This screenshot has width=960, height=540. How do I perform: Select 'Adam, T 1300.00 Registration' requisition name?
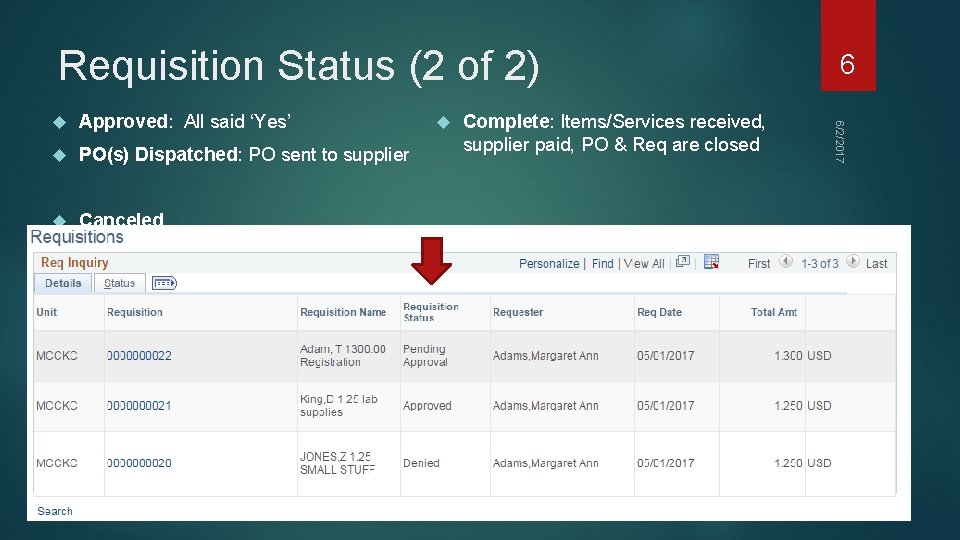pyautogui.click(x=343, y=355)
